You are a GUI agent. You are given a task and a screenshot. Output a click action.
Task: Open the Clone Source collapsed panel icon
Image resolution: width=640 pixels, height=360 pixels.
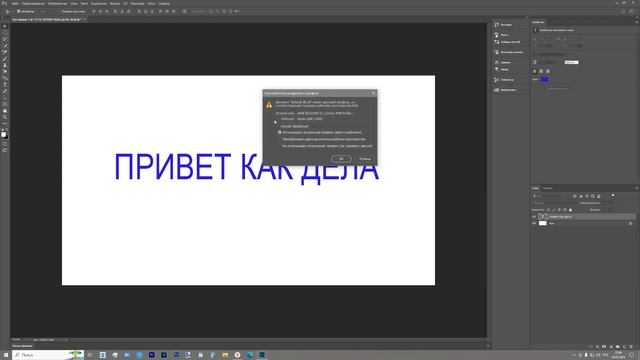pos(497,52)
